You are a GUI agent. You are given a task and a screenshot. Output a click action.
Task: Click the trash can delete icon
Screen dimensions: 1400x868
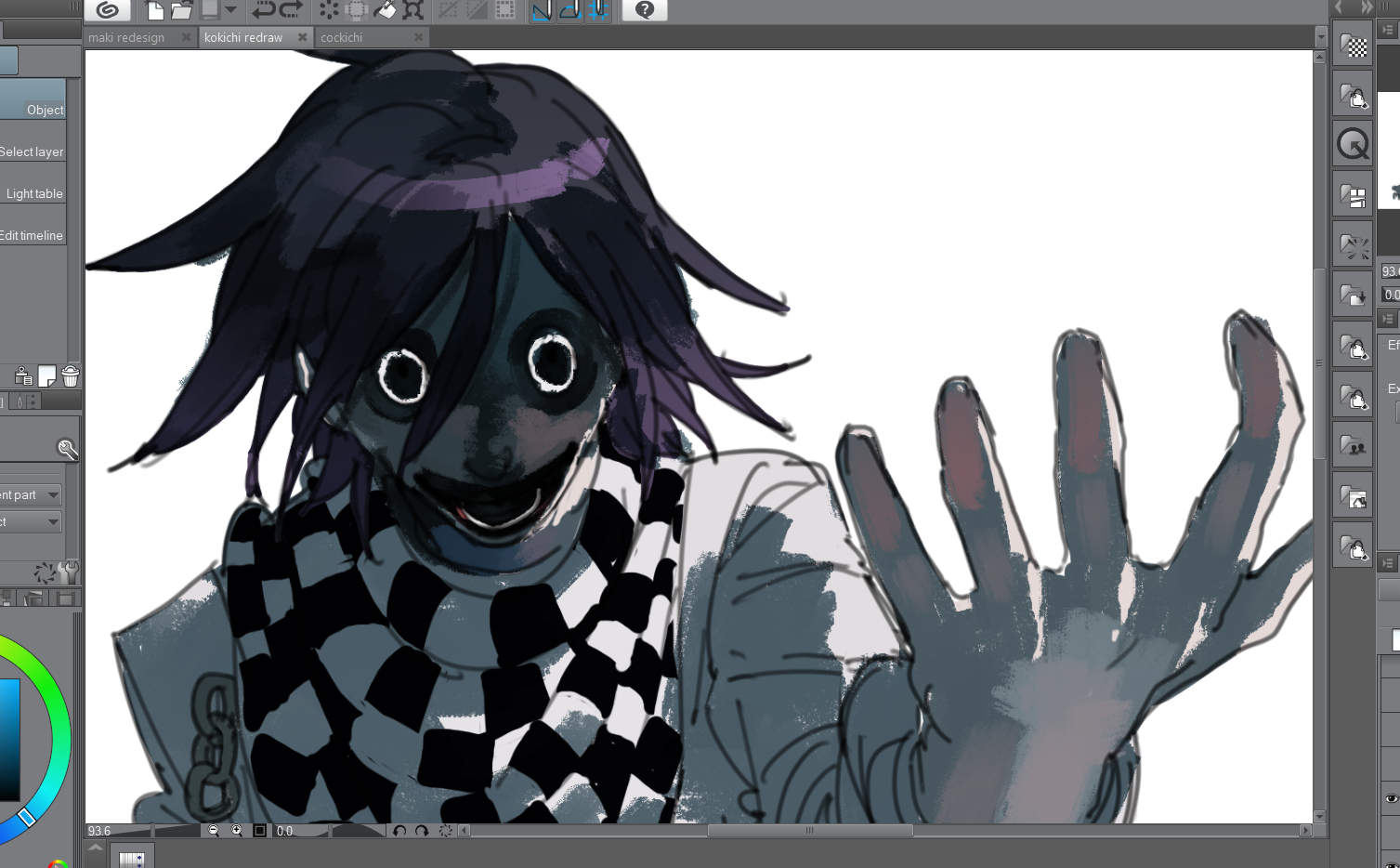(71, 376)
